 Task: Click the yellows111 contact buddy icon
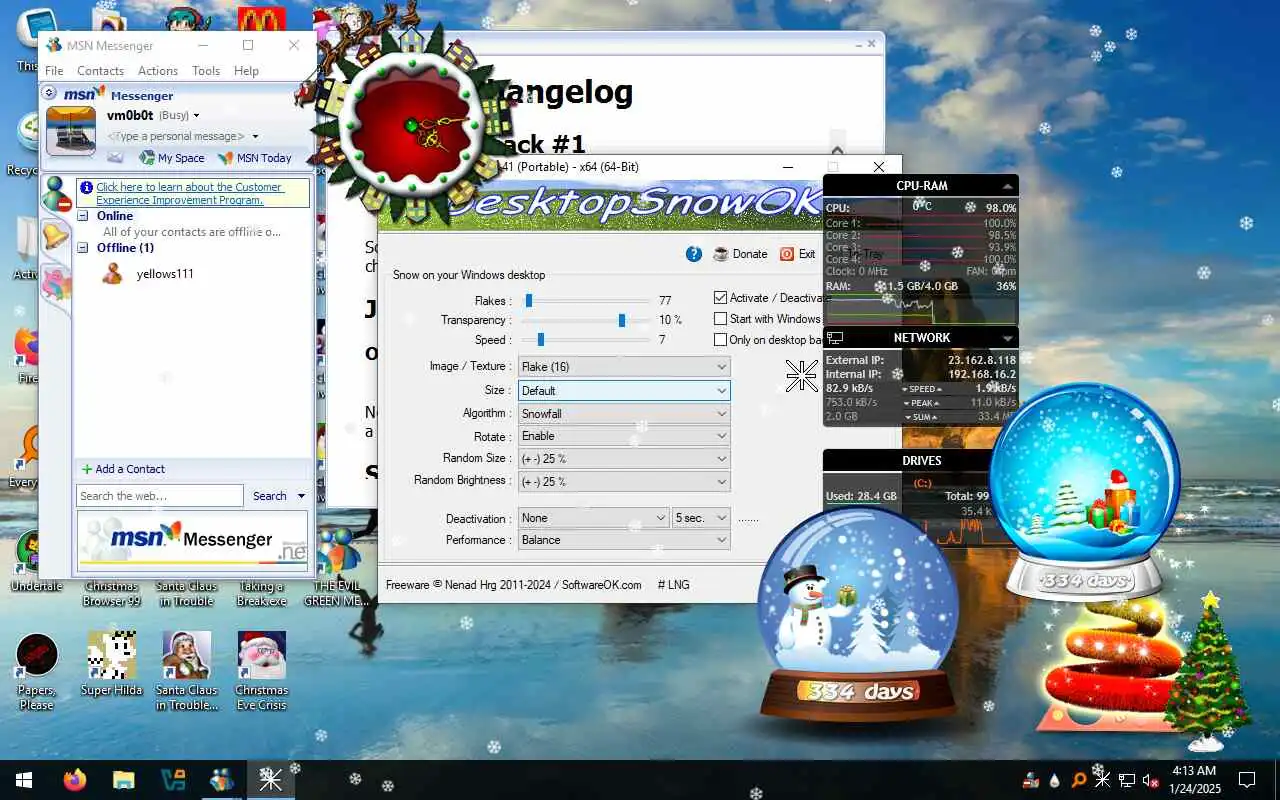pyautogui.click(x=114, y=273)
